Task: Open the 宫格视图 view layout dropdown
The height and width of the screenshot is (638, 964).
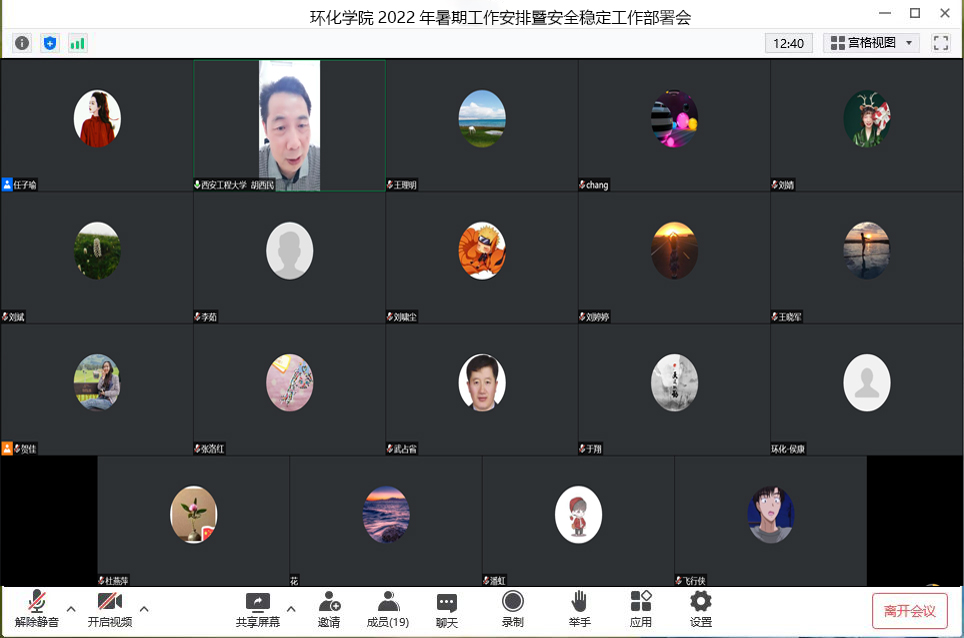Action: (x=871, y=43)
